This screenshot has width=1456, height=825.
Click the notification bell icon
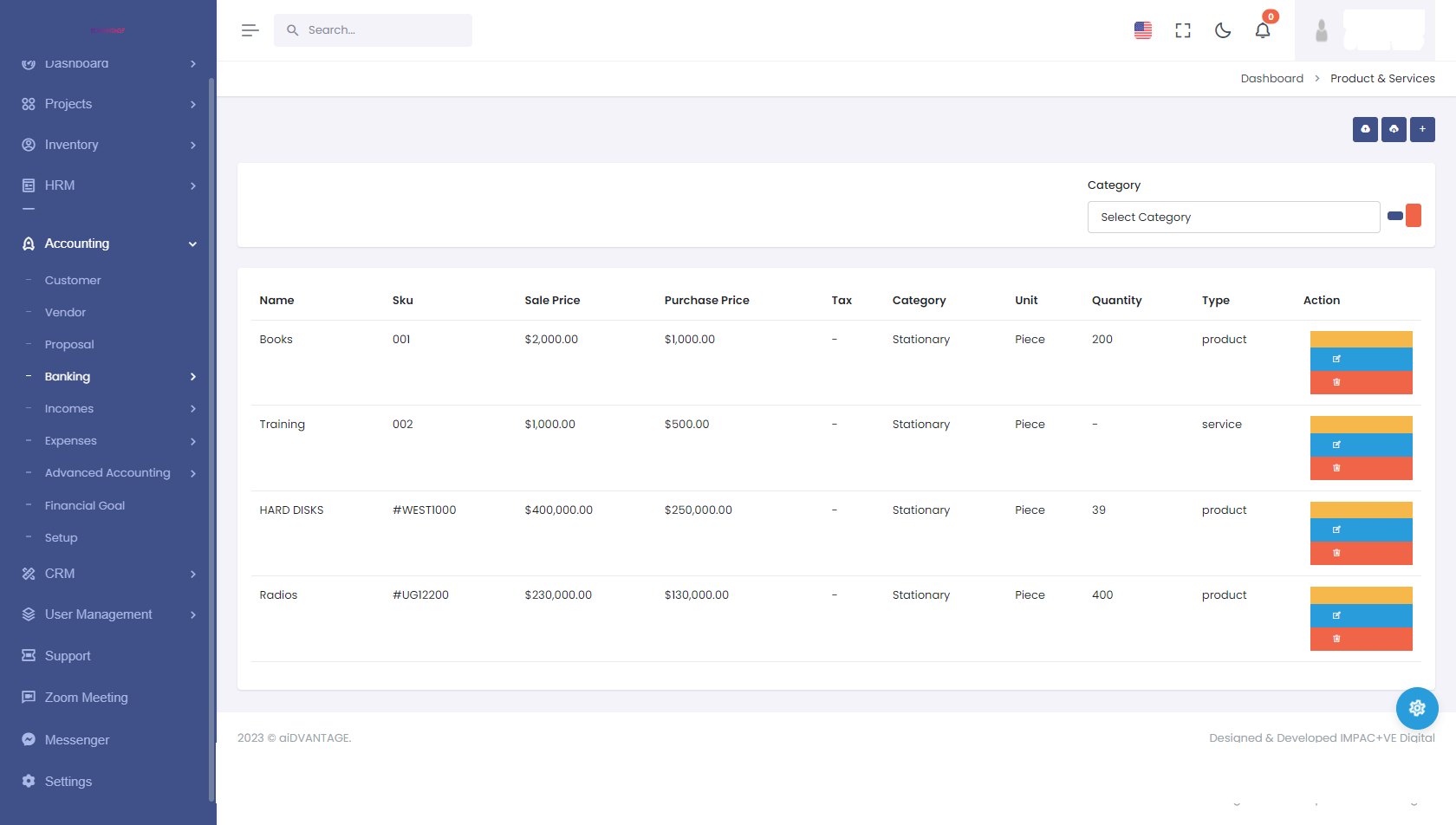click(1263, 30)
